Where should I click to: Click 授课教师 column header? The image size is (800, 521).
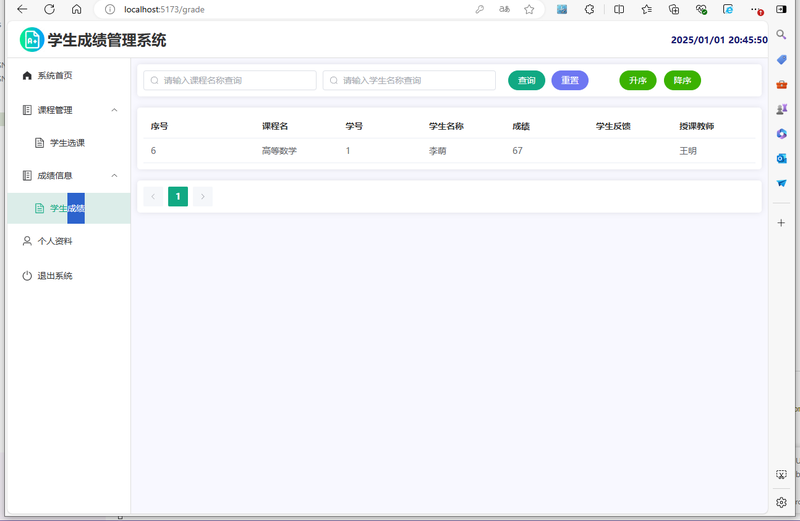point(696,126)
